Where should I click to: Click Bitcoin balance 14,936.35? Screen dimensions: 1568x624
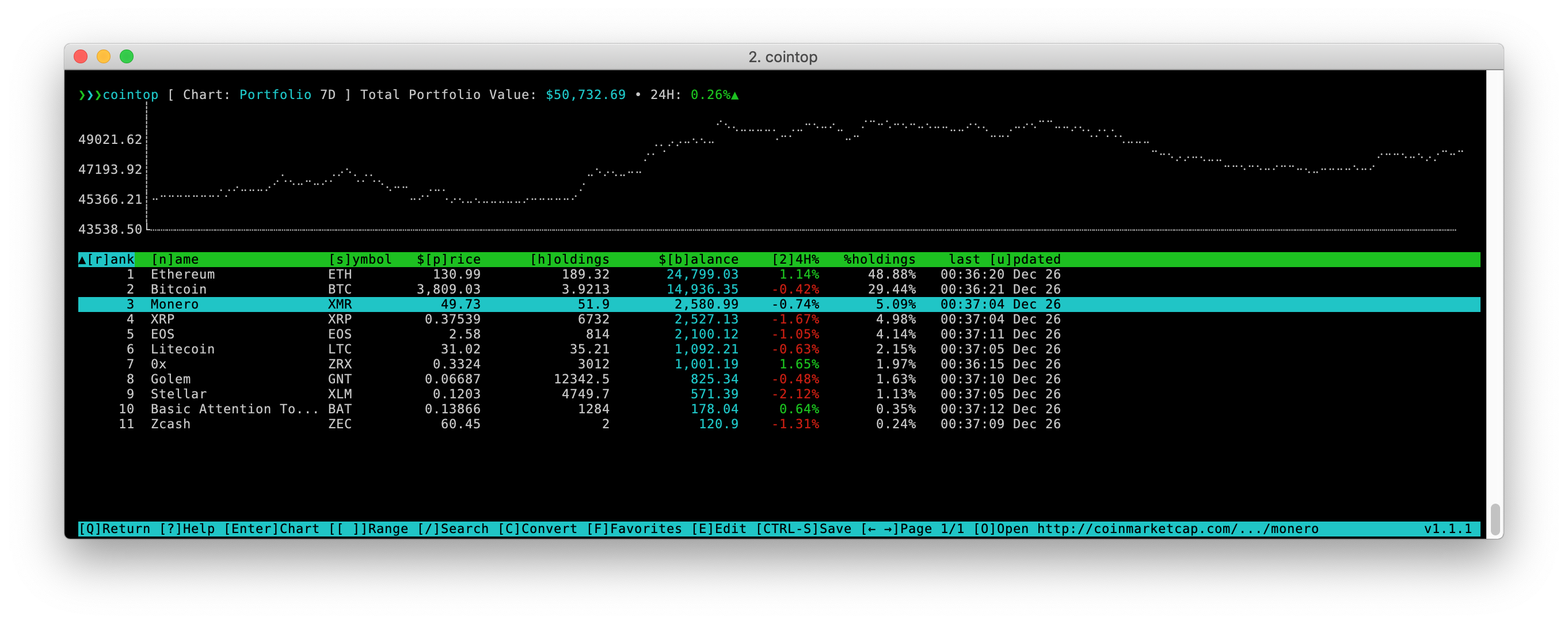point(702,289)
